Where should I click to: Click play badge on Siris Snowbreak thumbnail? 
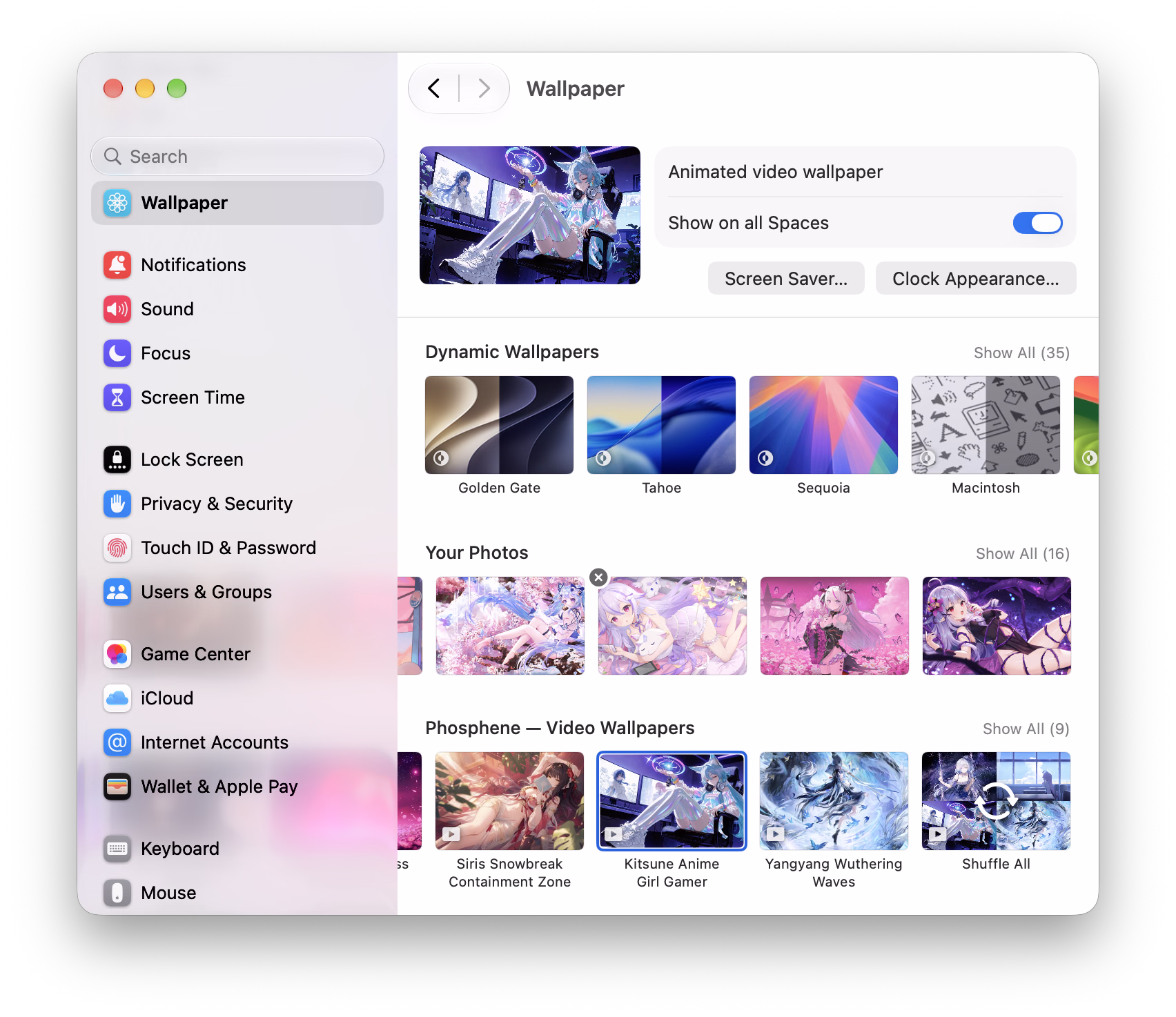point(451,834)
